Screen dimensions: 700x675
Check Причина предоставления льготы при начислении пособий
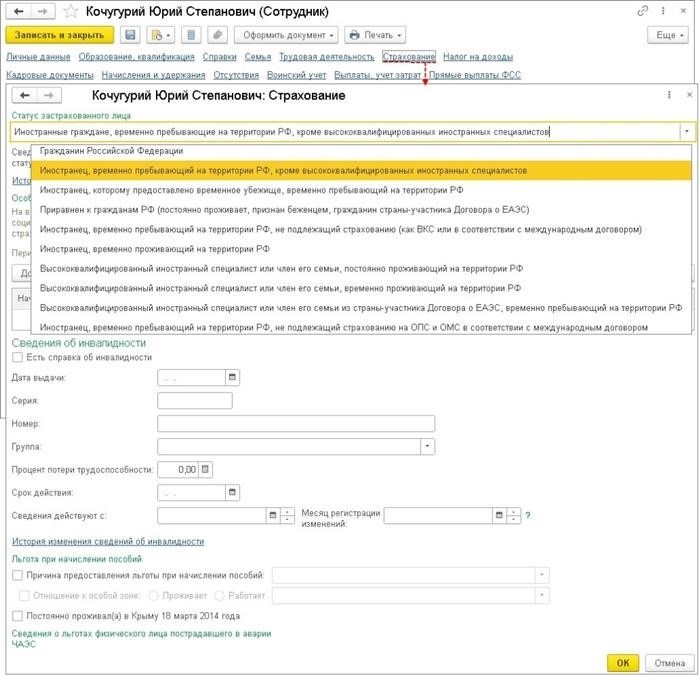click(x=17, y=575)
